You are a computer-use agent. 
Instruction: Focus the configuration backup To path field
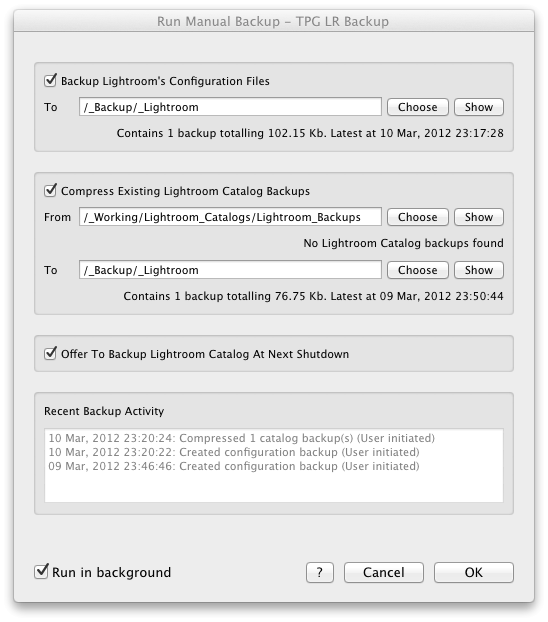click(x=230, y=107)
